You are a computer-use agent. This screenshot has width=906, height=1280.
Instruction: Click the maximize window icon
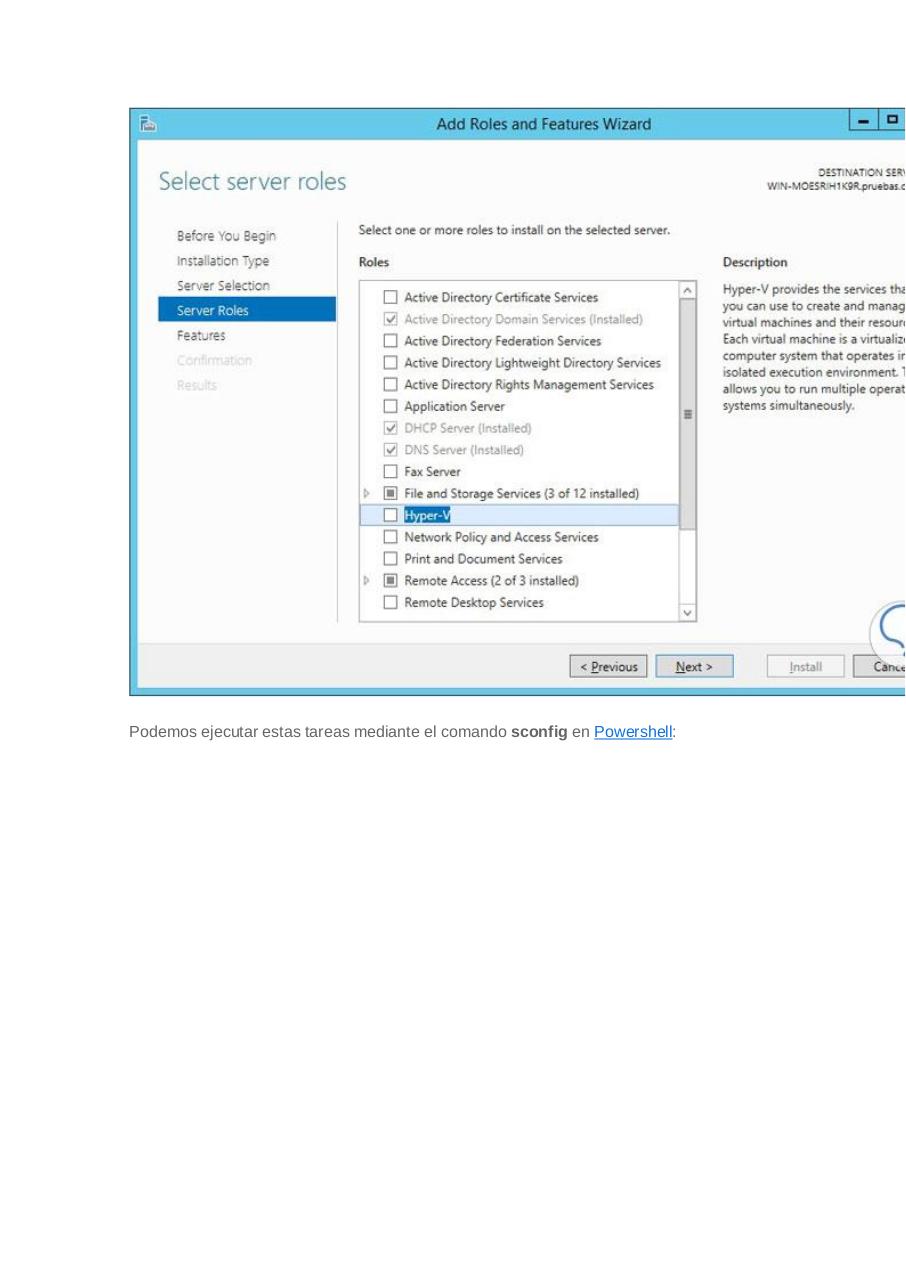890,122
